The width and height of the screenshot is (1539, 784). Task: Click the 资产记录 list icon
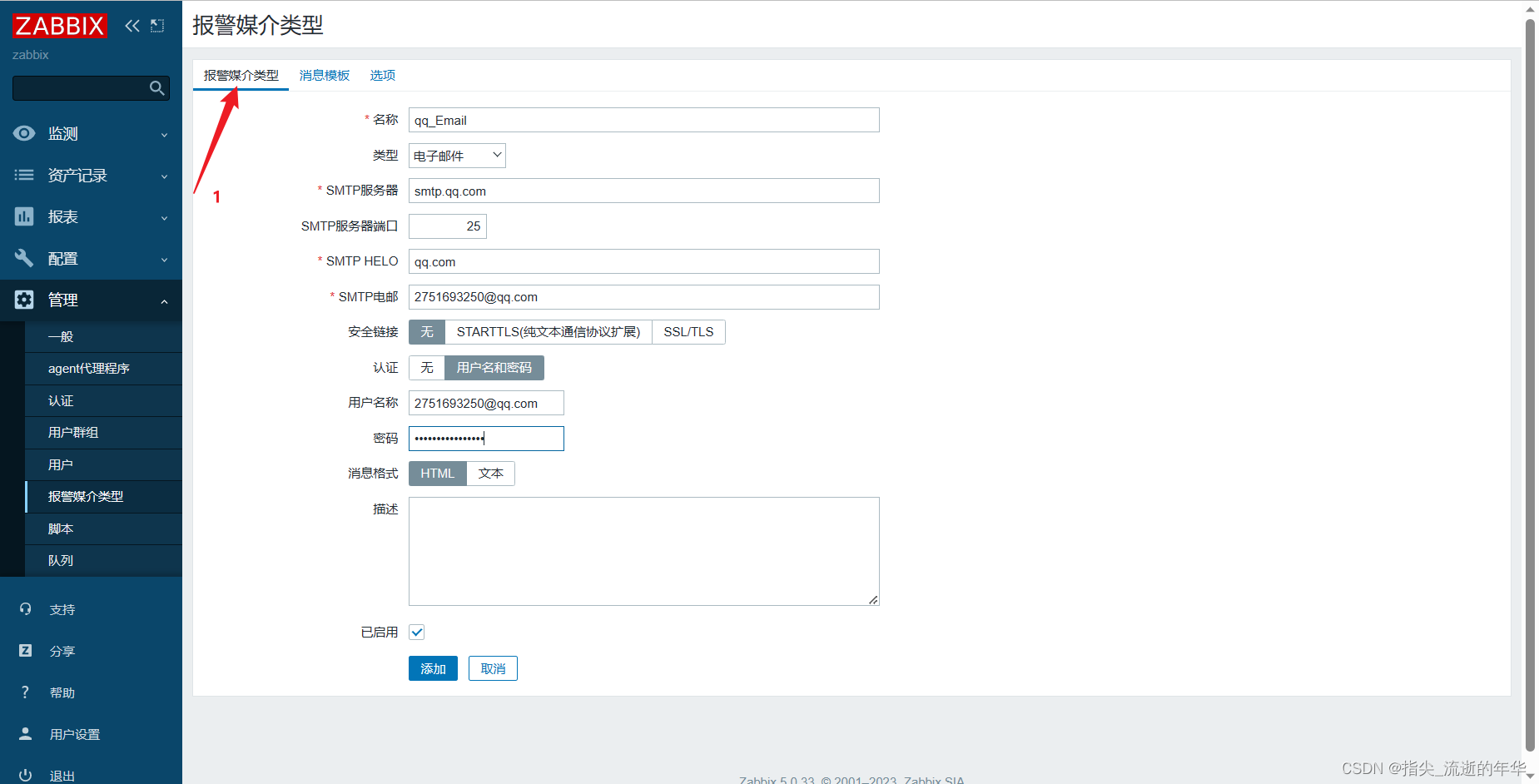coord(24,175)
